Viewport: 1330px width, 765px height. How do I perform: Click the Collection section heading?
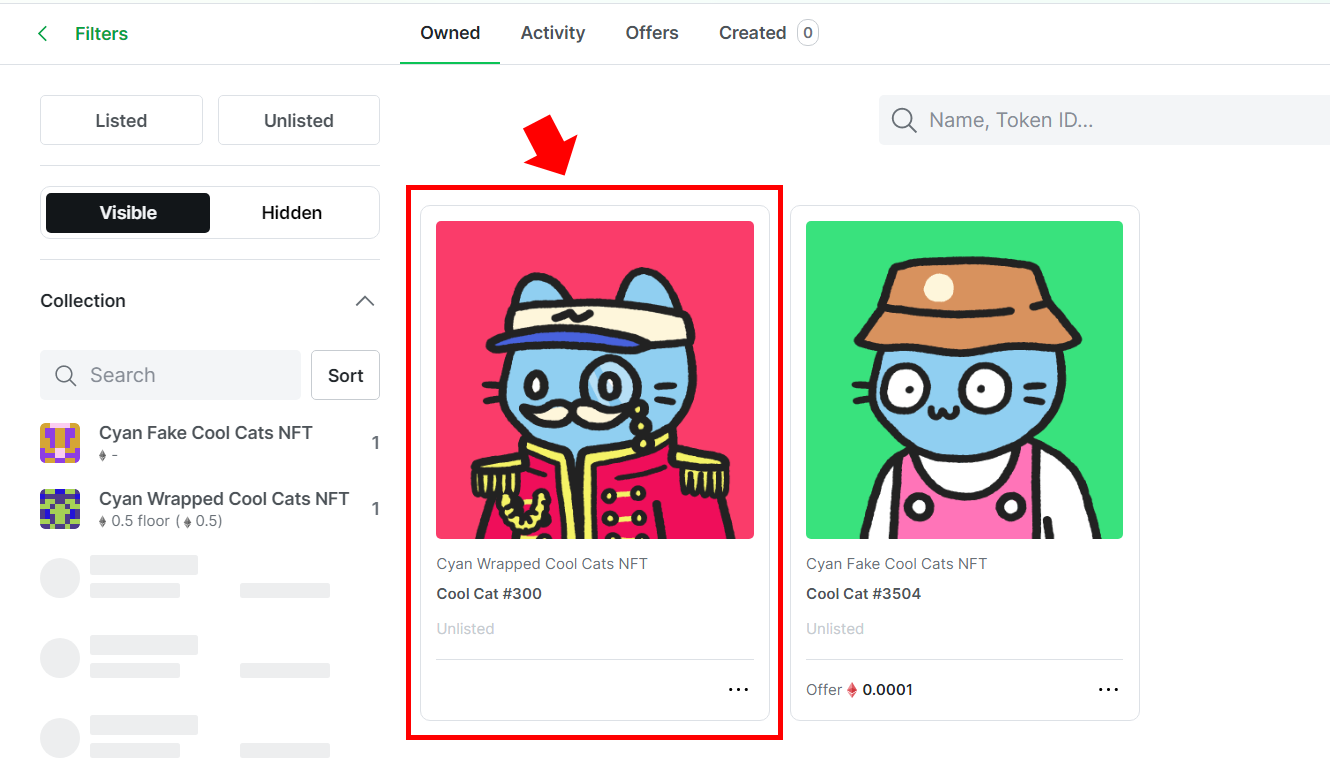83,301
